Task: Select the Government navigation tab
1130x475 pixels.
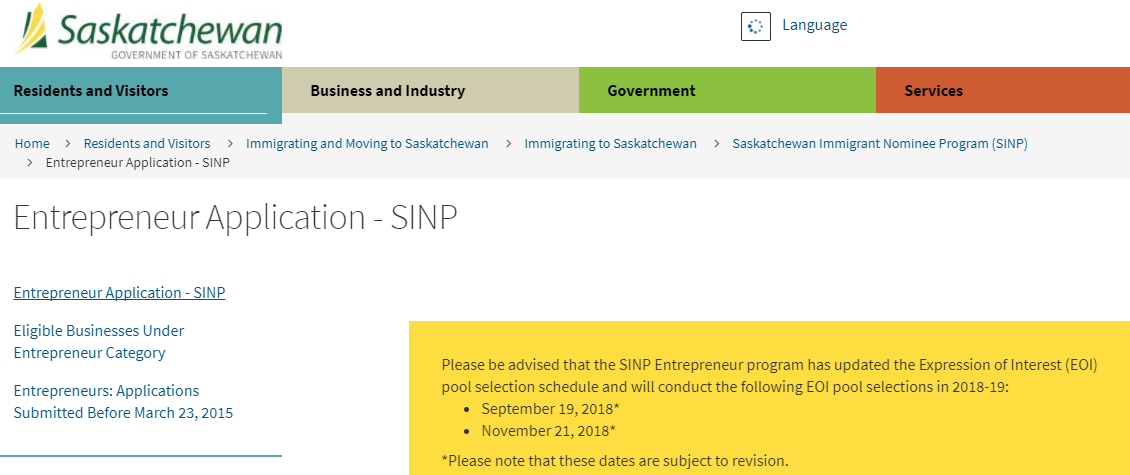Action: click(727, 91)
